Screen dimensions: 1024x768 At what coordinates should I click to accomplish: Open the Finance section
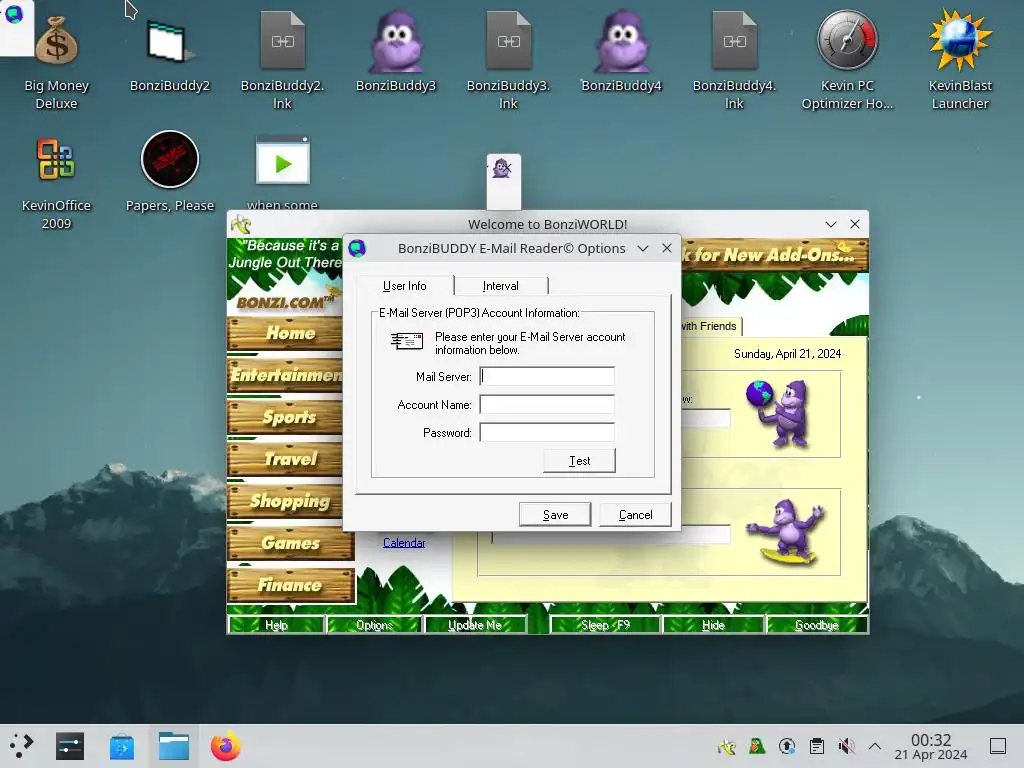click(291, 585)
